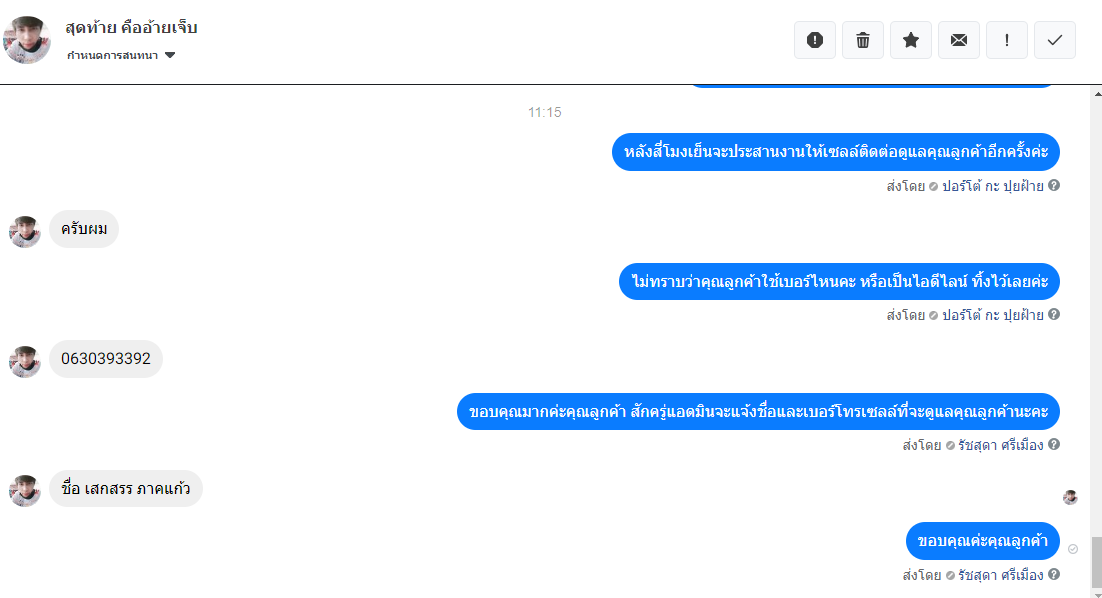Open the กำหนดการสนทนา dropdown arrow
The width and height of the screenshot is (1102, 598).
(x=170, y=56)
